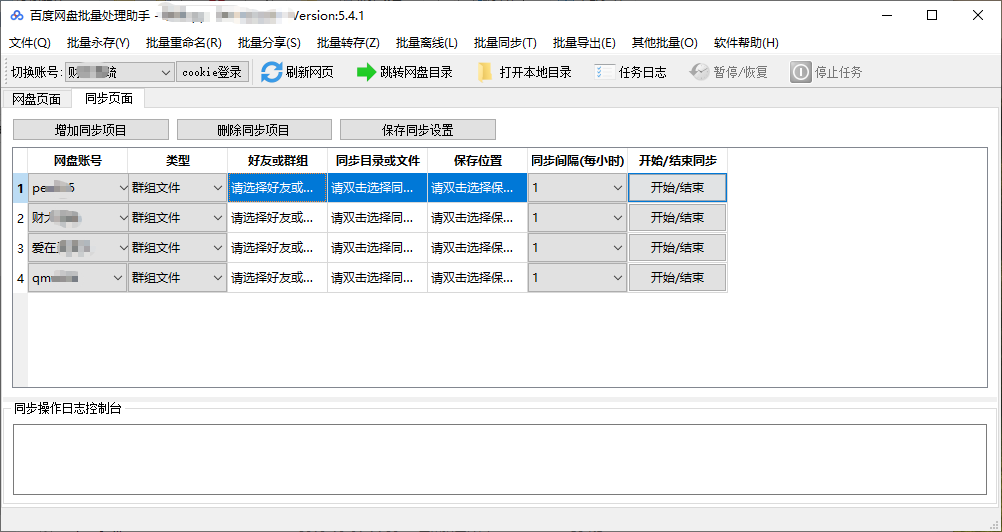Open row 1 类型 群组文件 dropdown
The height and width of the screenshot is (532, 1002).
coord(178,188)
